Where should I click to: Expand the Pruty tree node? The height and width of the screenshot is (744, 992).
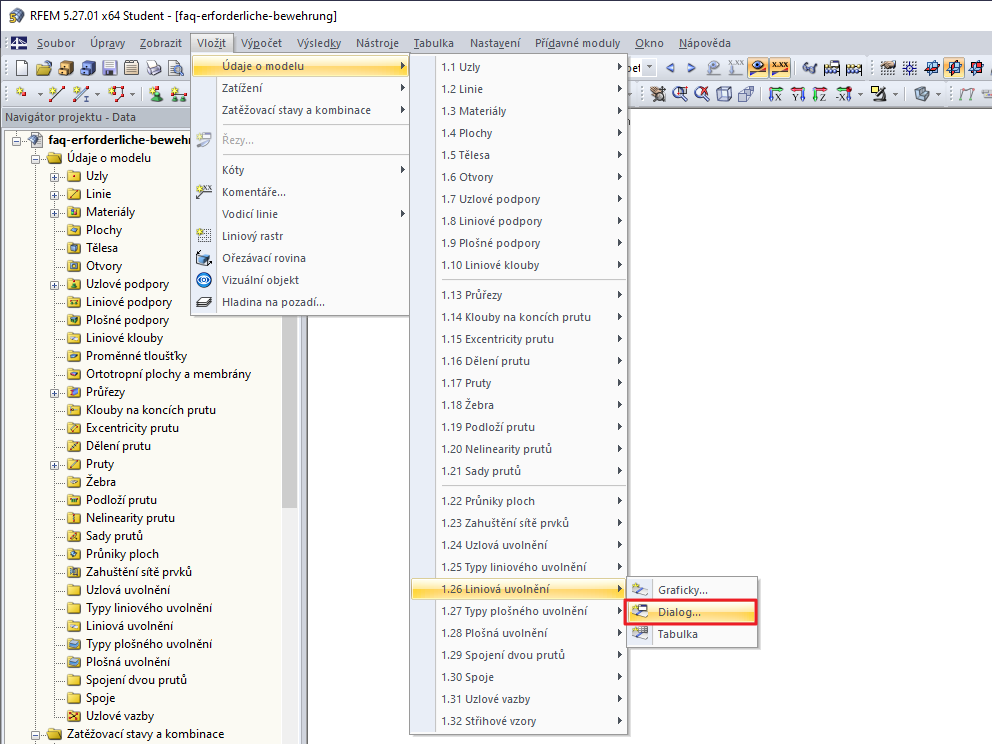coord(54,464)
